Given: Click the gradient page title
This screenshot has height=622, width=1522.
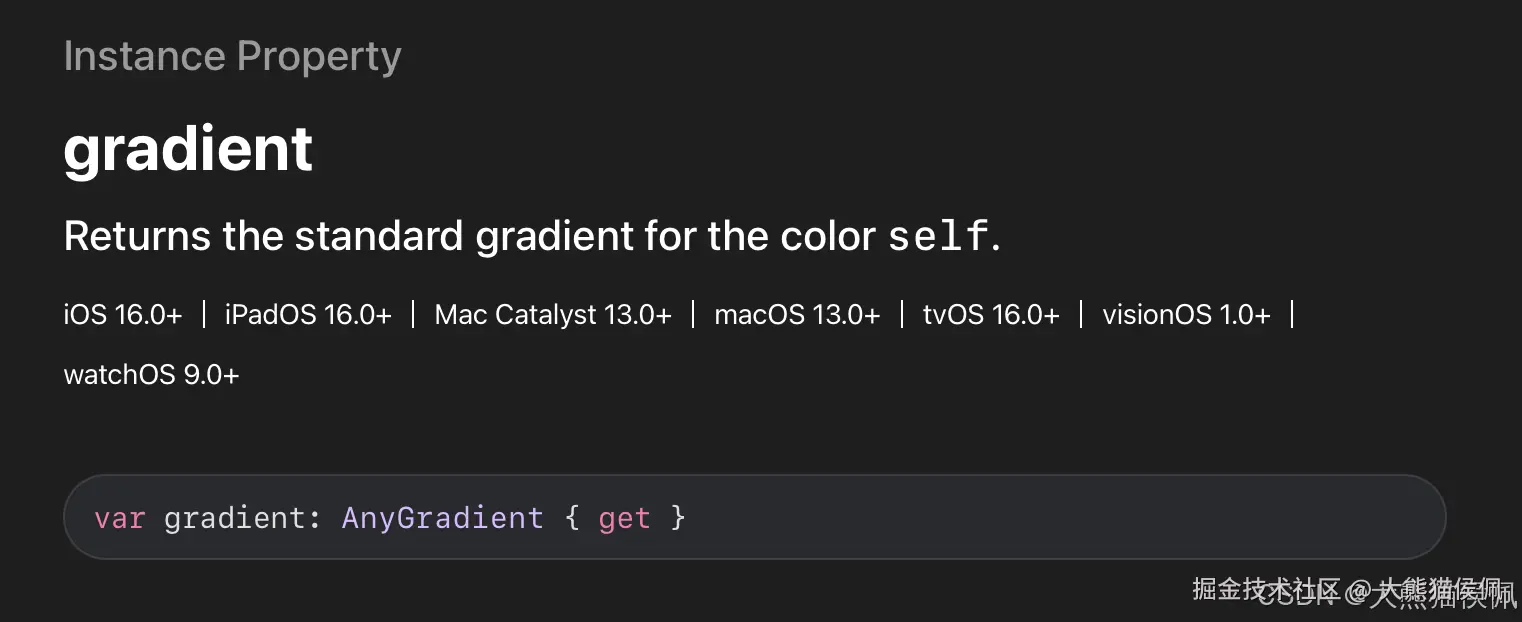Looking at the screenshot, I should (x=188, y=149).
